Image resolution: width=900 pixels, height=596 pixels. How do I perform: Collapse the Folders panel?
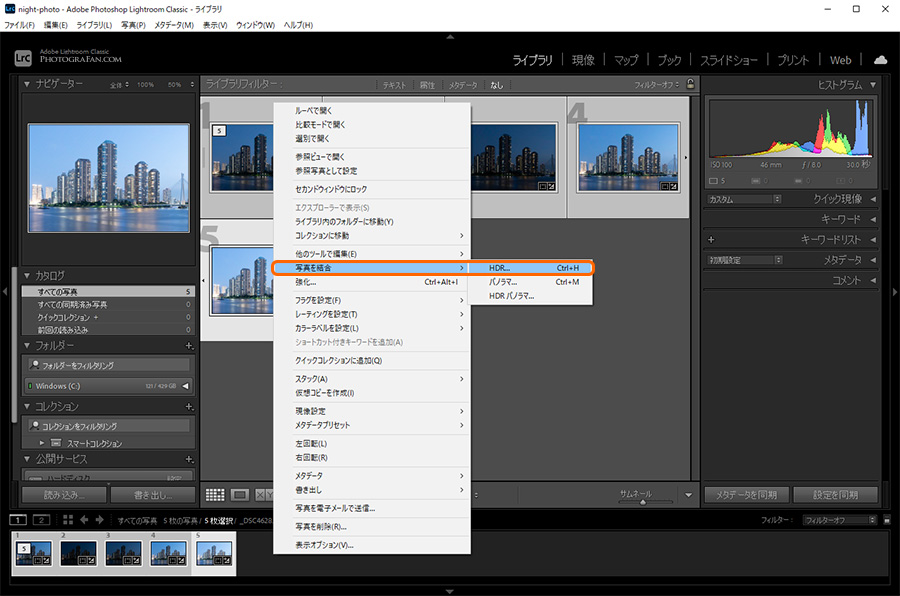tap(26, 346)
